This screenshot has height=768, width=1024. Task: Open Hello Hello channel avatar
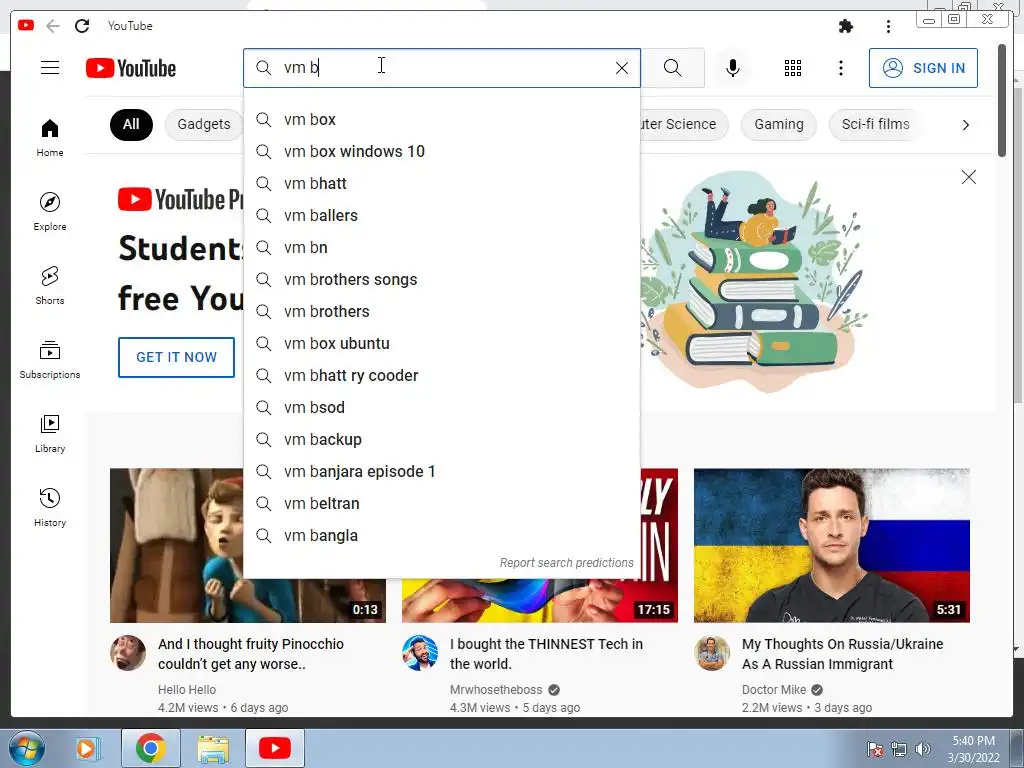pos(127,653)
